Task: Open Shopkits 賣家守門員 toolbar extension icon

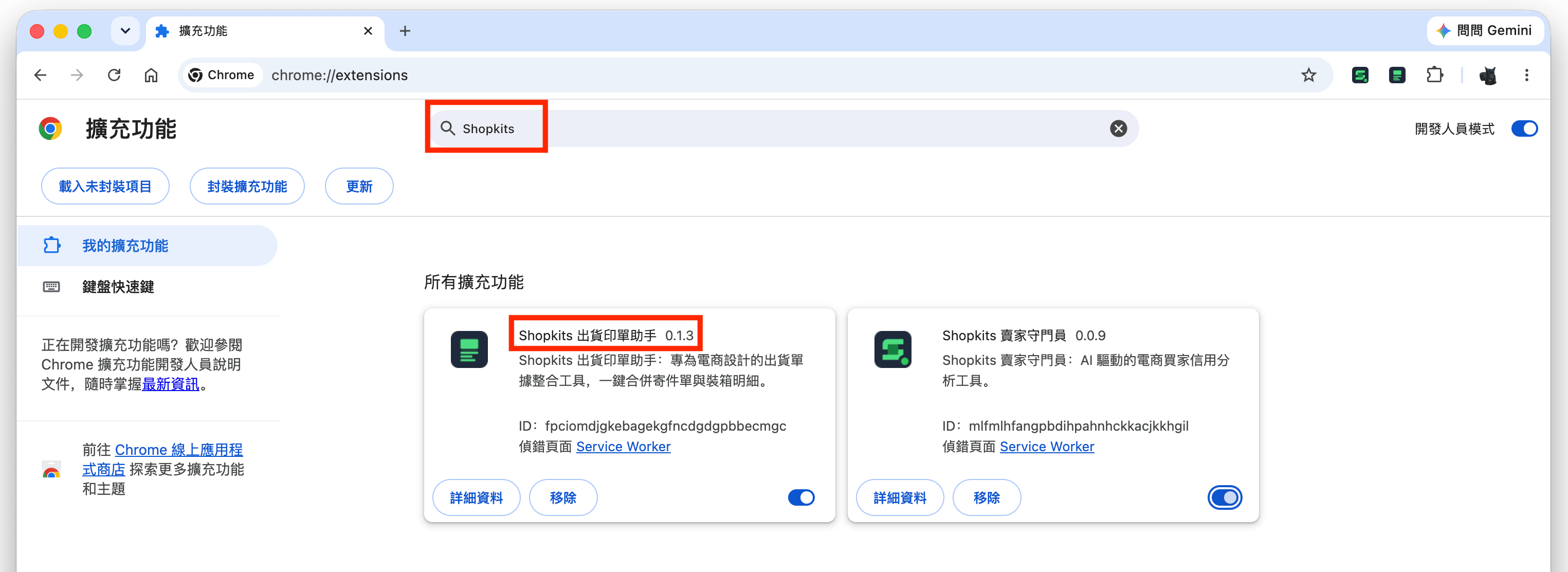Action: [x=1360, y=76]
